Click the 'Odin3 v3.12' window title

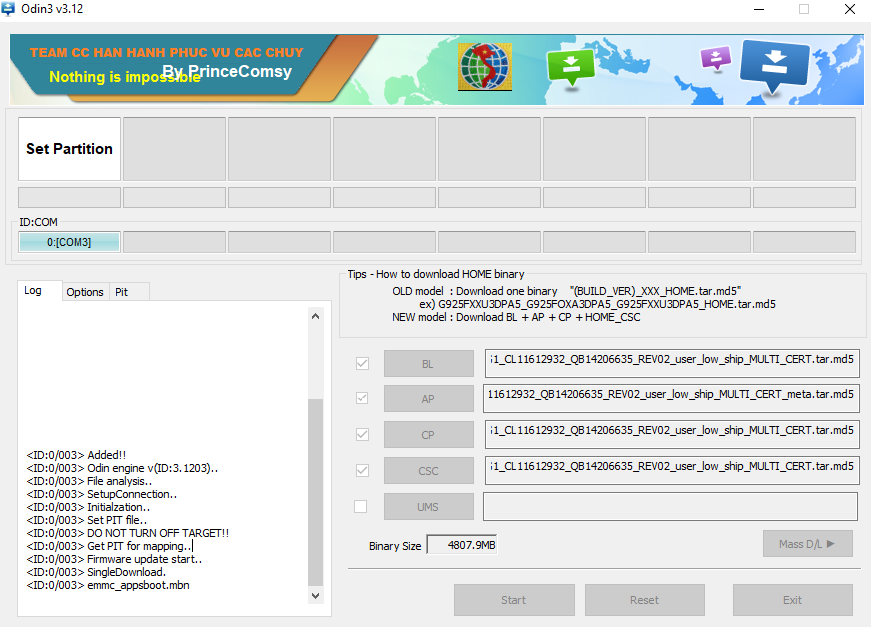tap(52, 9)
